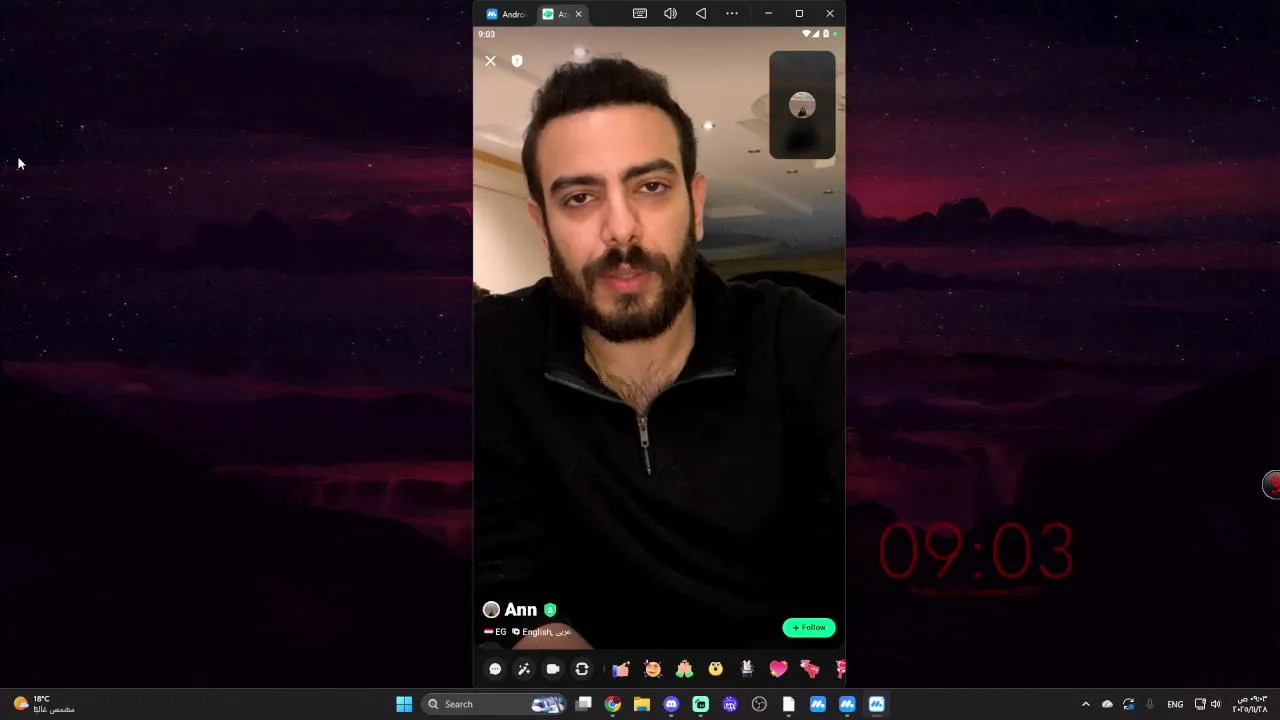
Task: Send the pink heart reaction
Action: point(778,669)
